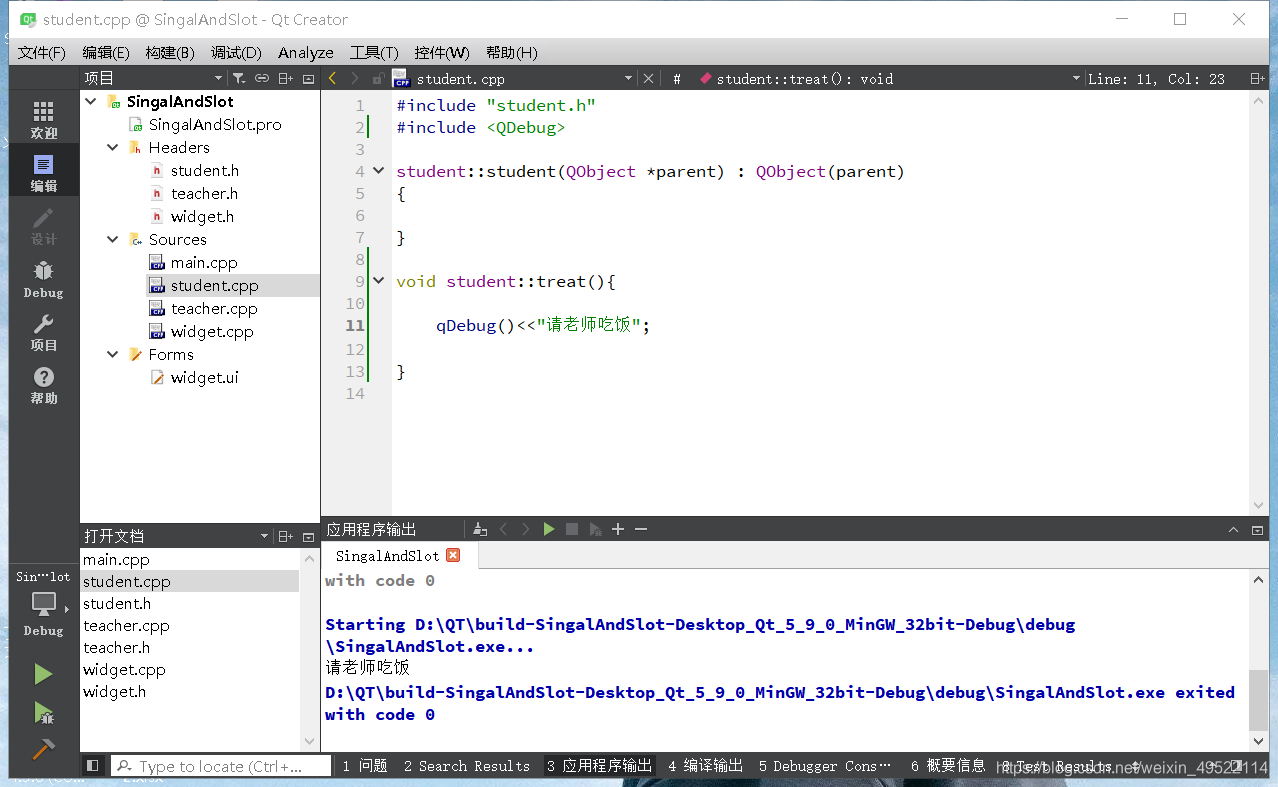Collapse the Forms folder
The height and width of the screenshot is (787, 1278).
tap(113, 354)
